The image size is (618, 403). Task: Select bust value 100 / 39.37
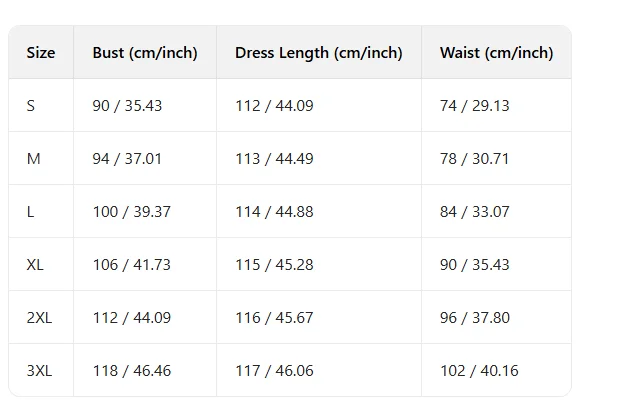coord(132,212)
